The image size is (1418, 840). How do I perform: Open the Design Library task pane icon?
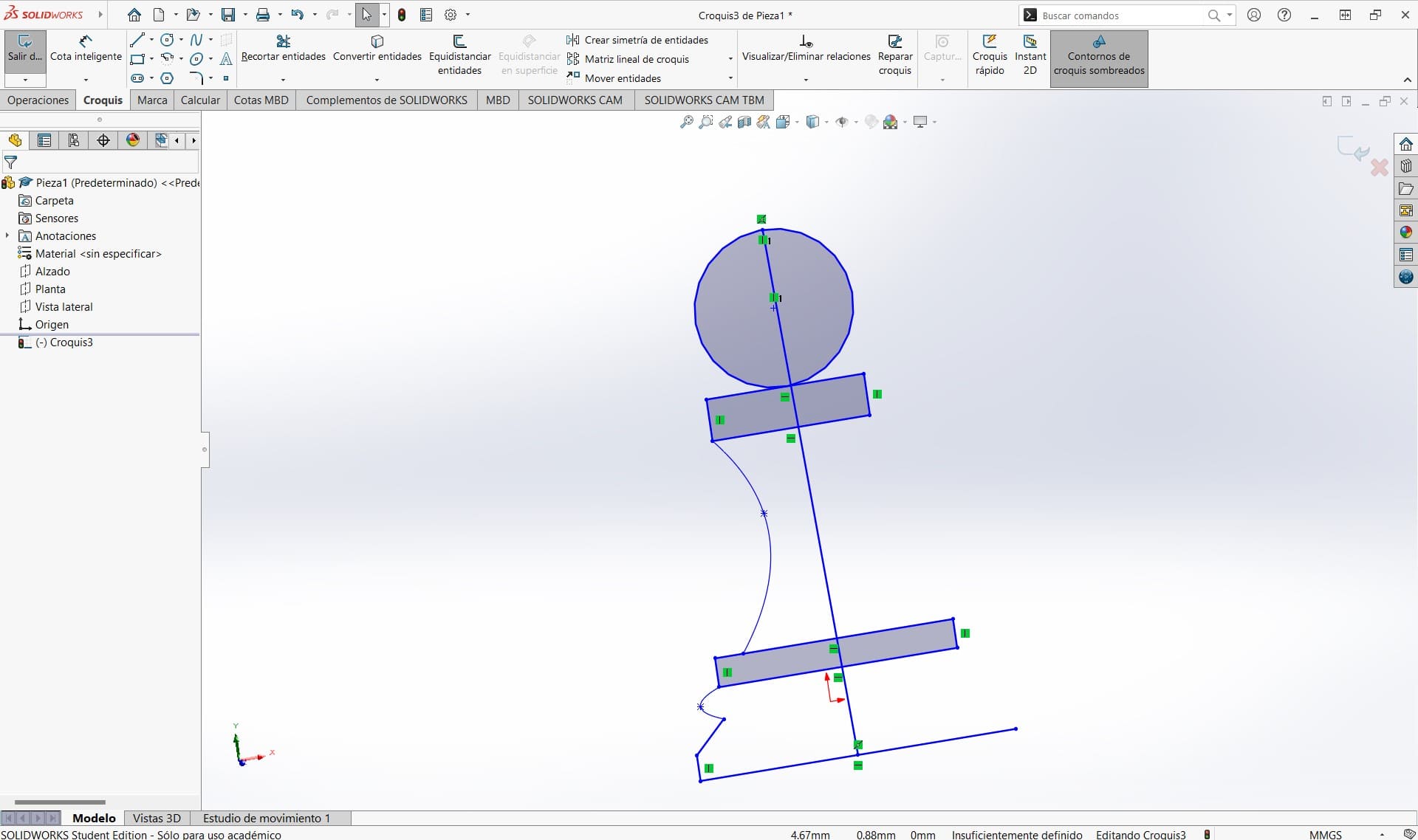pos(1405,166)
